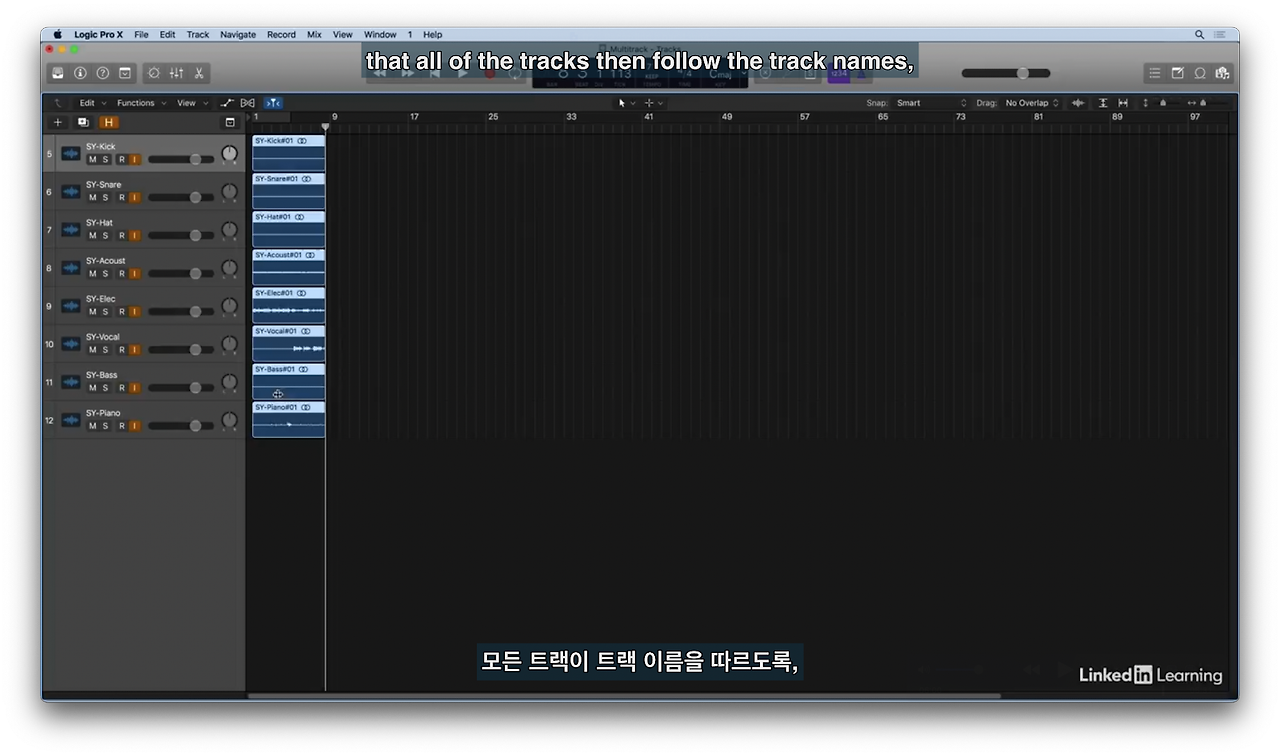Screen dimensions: 1280x756
Task: Open Quick Help
Action: click(x=102, y=73)
